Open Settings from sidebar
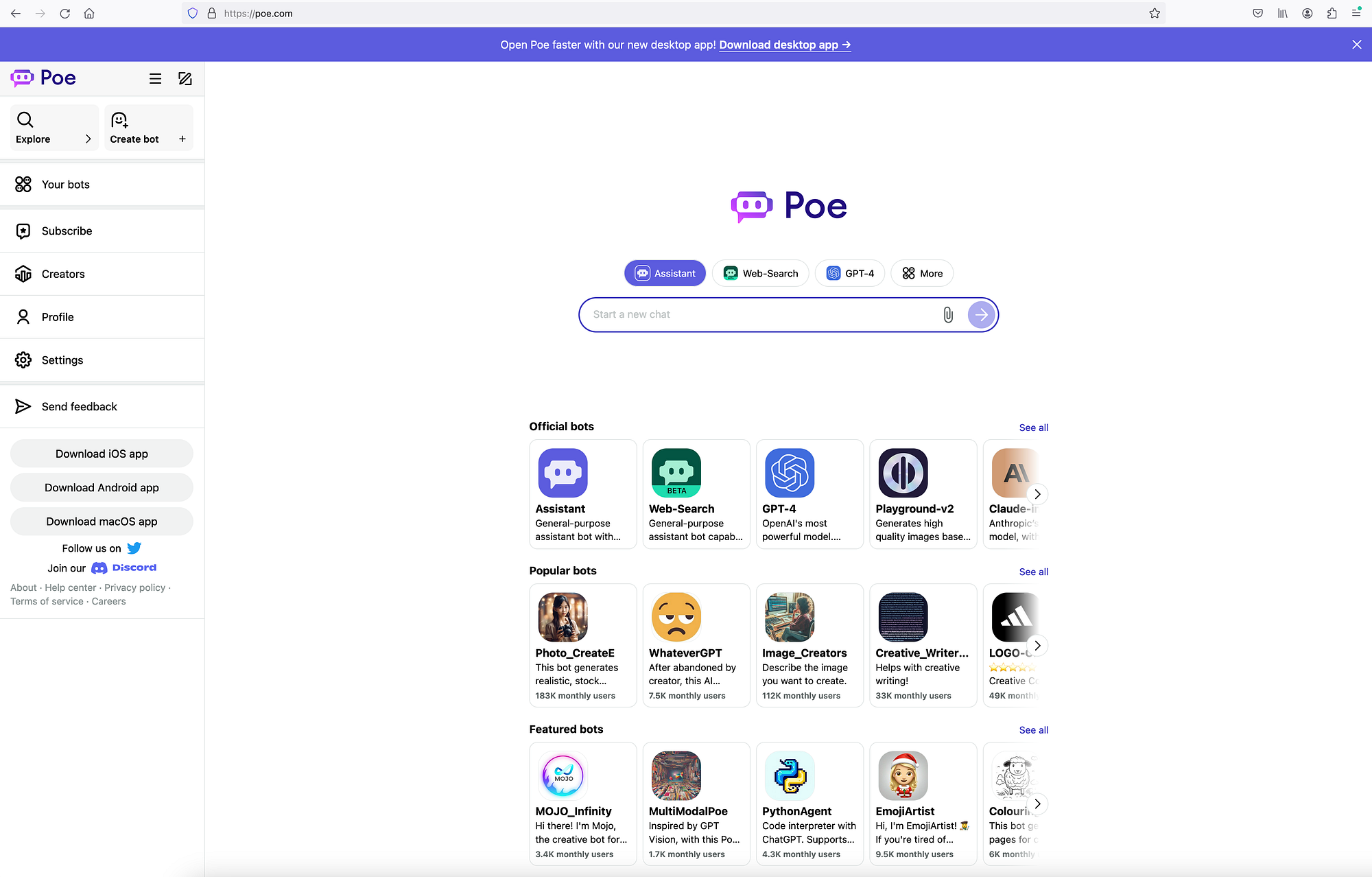The image size is (1372, 877). 102,360
